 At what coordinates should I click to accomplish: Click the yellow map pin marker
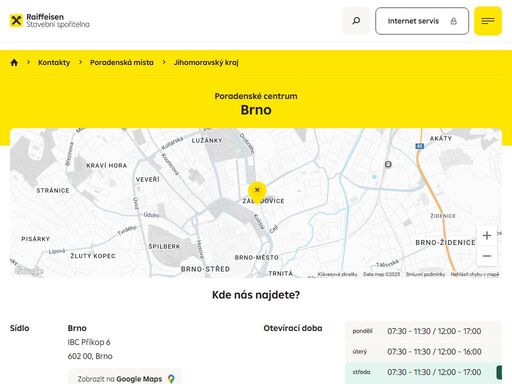(257, 192)
